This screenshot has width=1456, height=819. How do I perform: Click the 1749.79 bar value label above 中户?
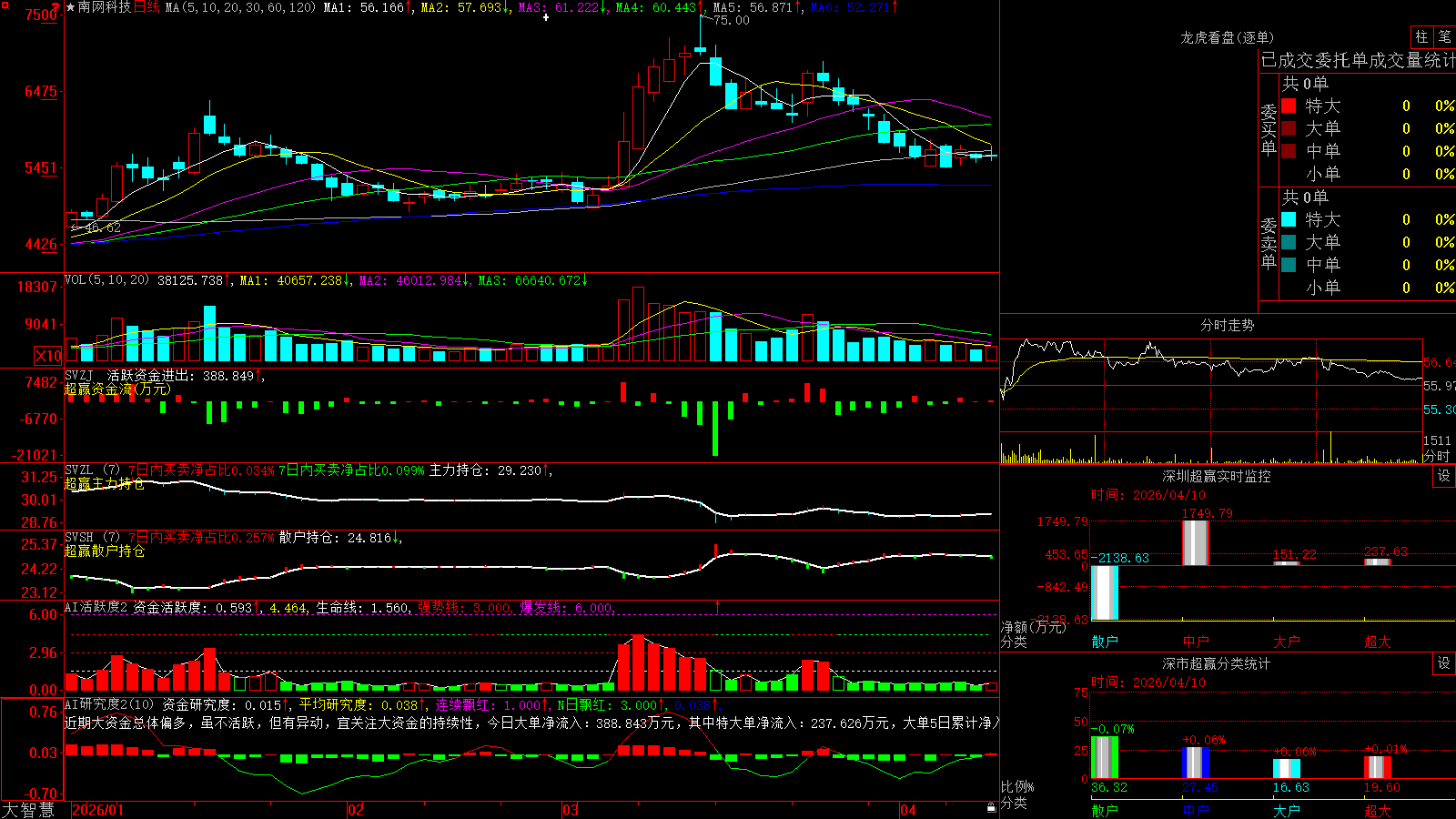pyautogui.click(x=1207, y=513)
